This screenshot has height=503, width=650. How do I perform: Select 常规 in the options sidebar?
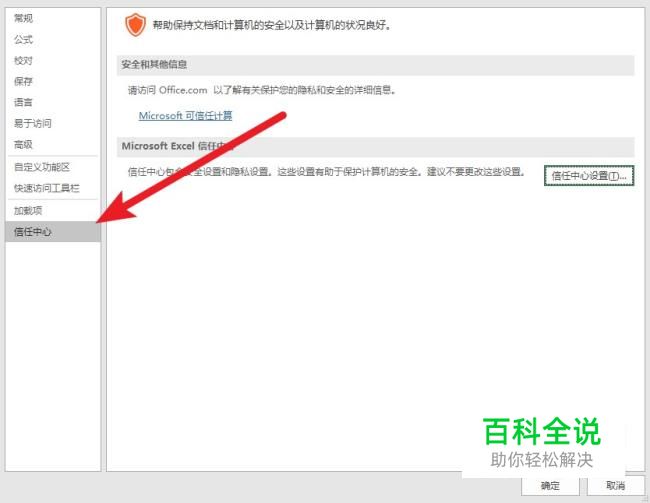pos(52,18)
